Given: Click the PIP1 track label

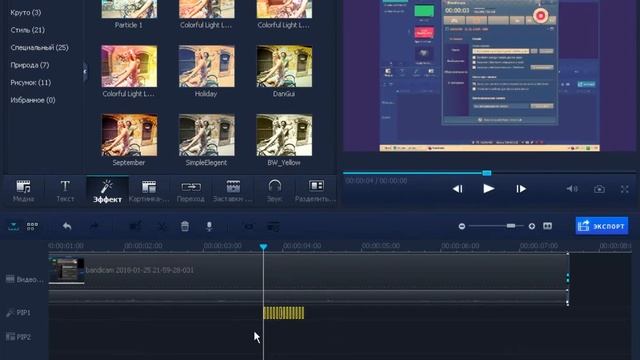Looking at the screenshot, I should [x=23, y=313].
